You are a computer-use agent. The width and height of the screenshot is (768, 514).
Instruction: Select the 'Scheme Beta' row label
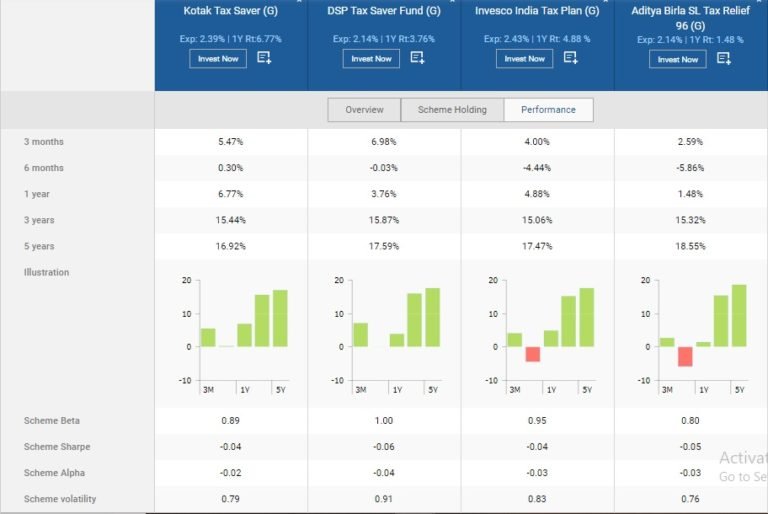pos(52,420)
